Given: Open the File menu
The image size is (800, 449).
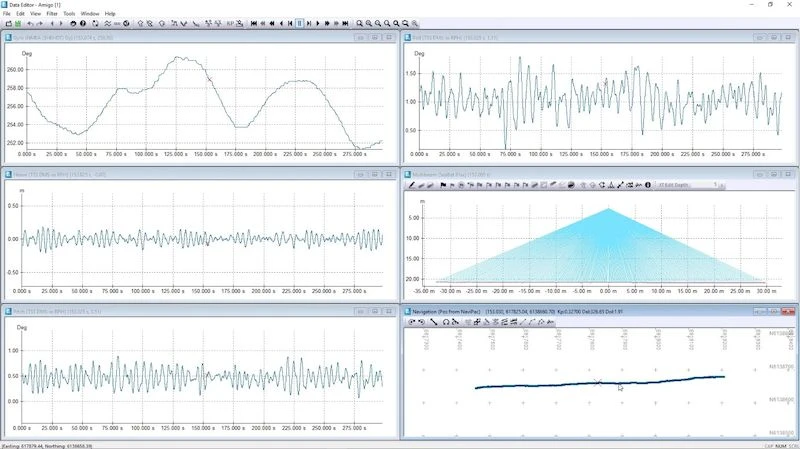Looking at the screenshot, I should pos(7,13).
